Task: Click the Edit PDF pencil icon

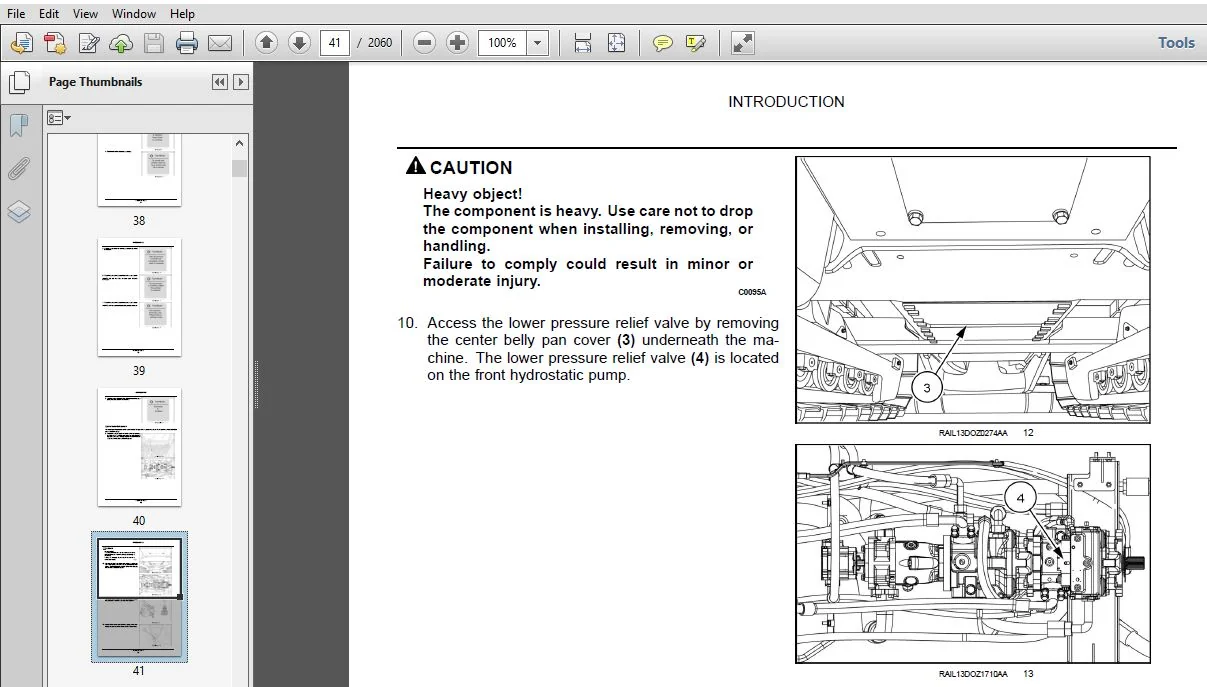Action: (x=89, y=43)
